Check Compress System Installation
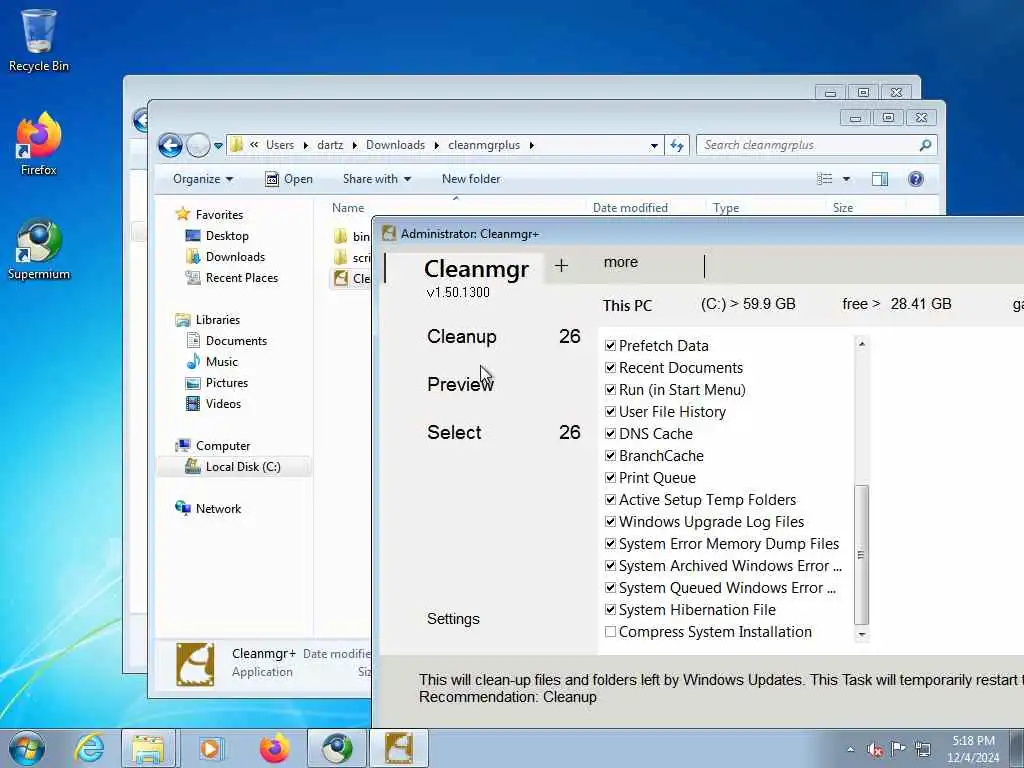1024x768 pixels. (610, 632)
